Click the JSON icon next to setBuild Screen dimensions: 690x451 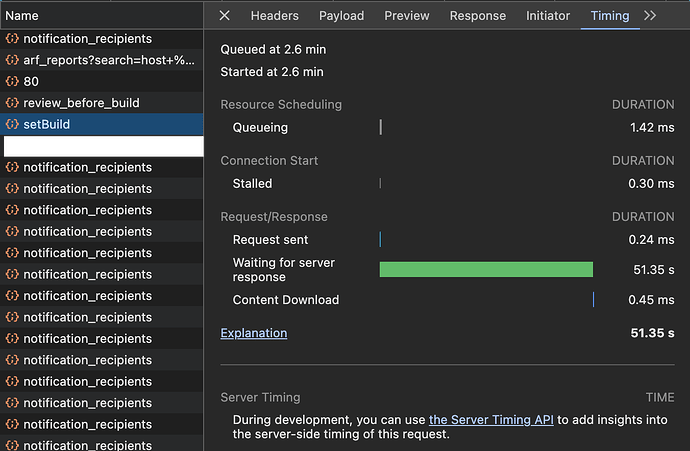pos(12,125)
